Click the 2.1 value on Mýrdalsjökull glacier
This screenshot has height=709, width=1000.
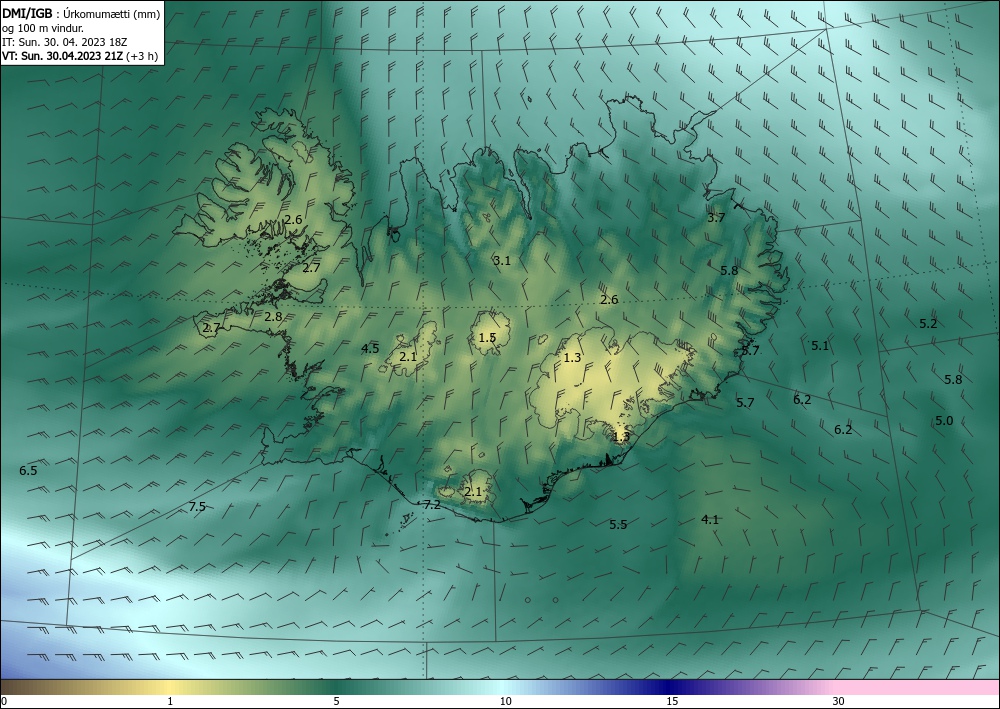473,492
